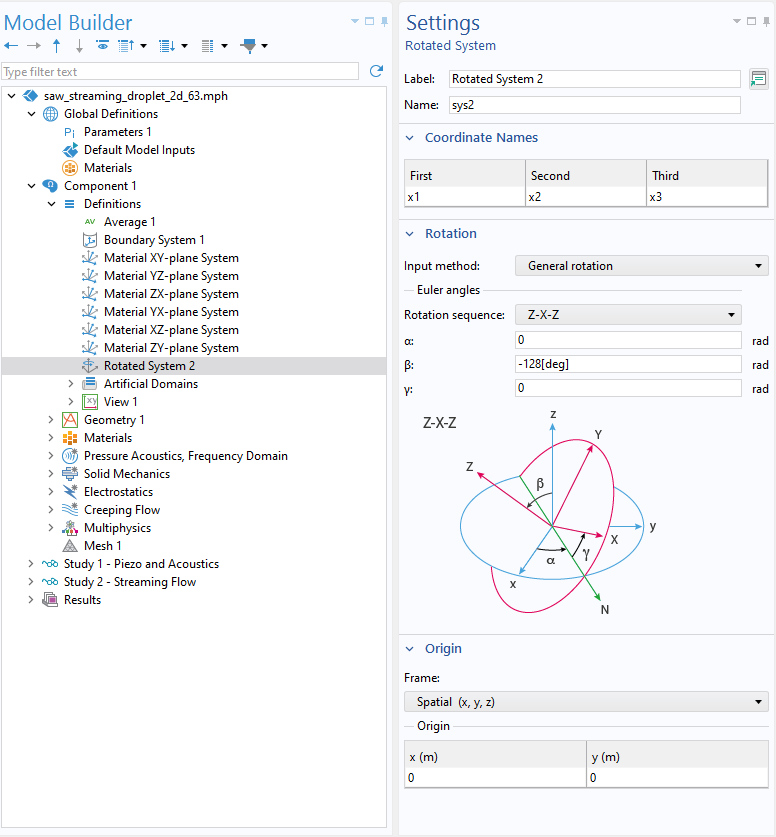The height and width of the screenshot is (837, 776).
Task: Click the icon beside the Label field
Action: click(x=758, y=79)
